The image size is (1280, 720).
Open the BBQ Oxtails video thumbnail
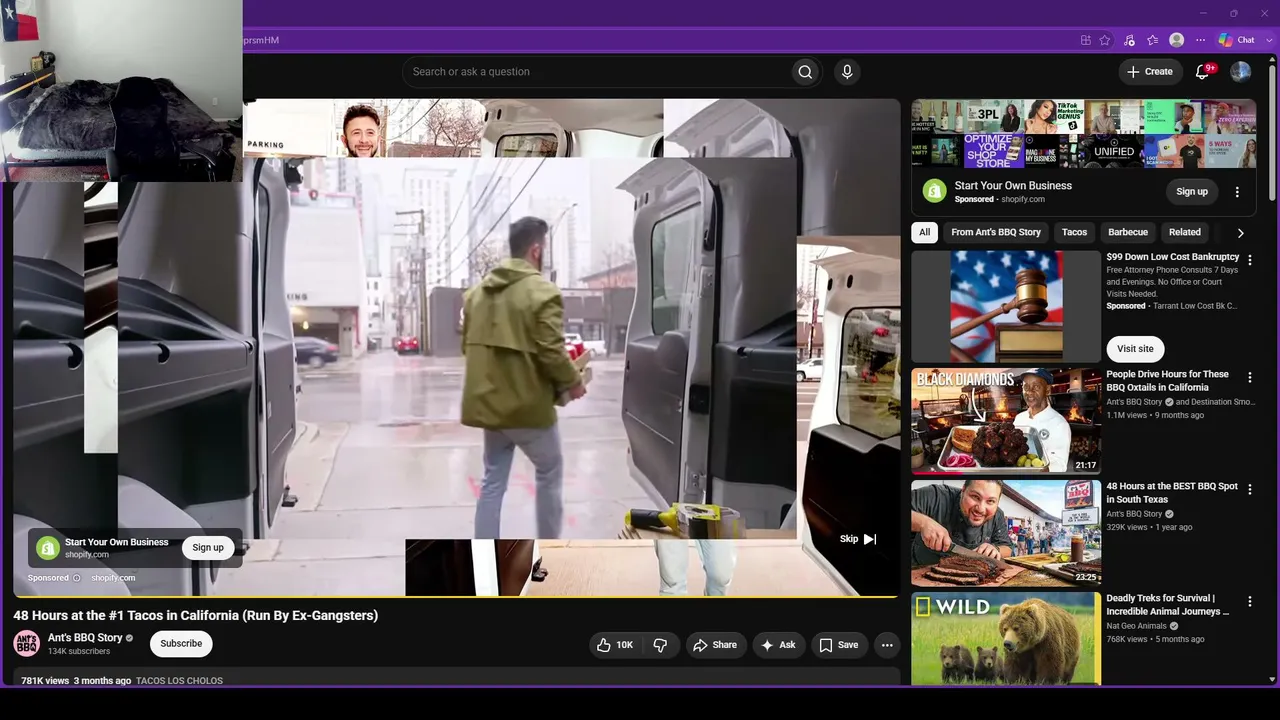(1006, 421)
